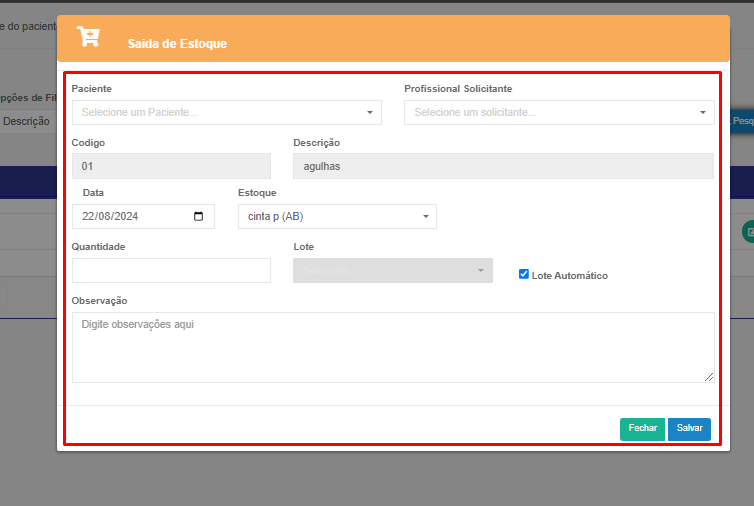Click the Fechar button
Image resolution: width=754 pixels, height=506 pixels.
tap(642, 428)
